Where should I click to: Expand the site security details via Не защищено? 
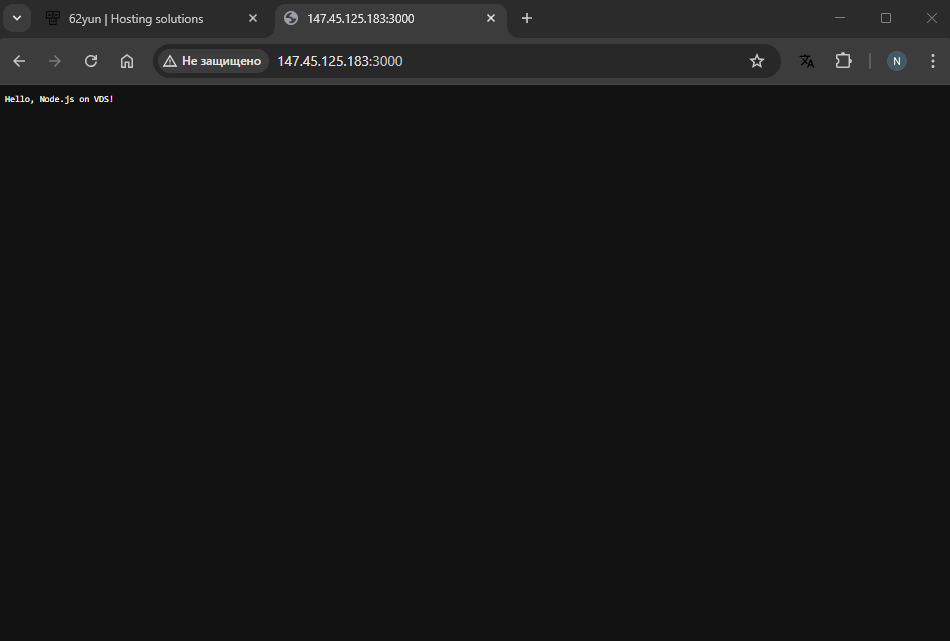[x=213, y=61]
